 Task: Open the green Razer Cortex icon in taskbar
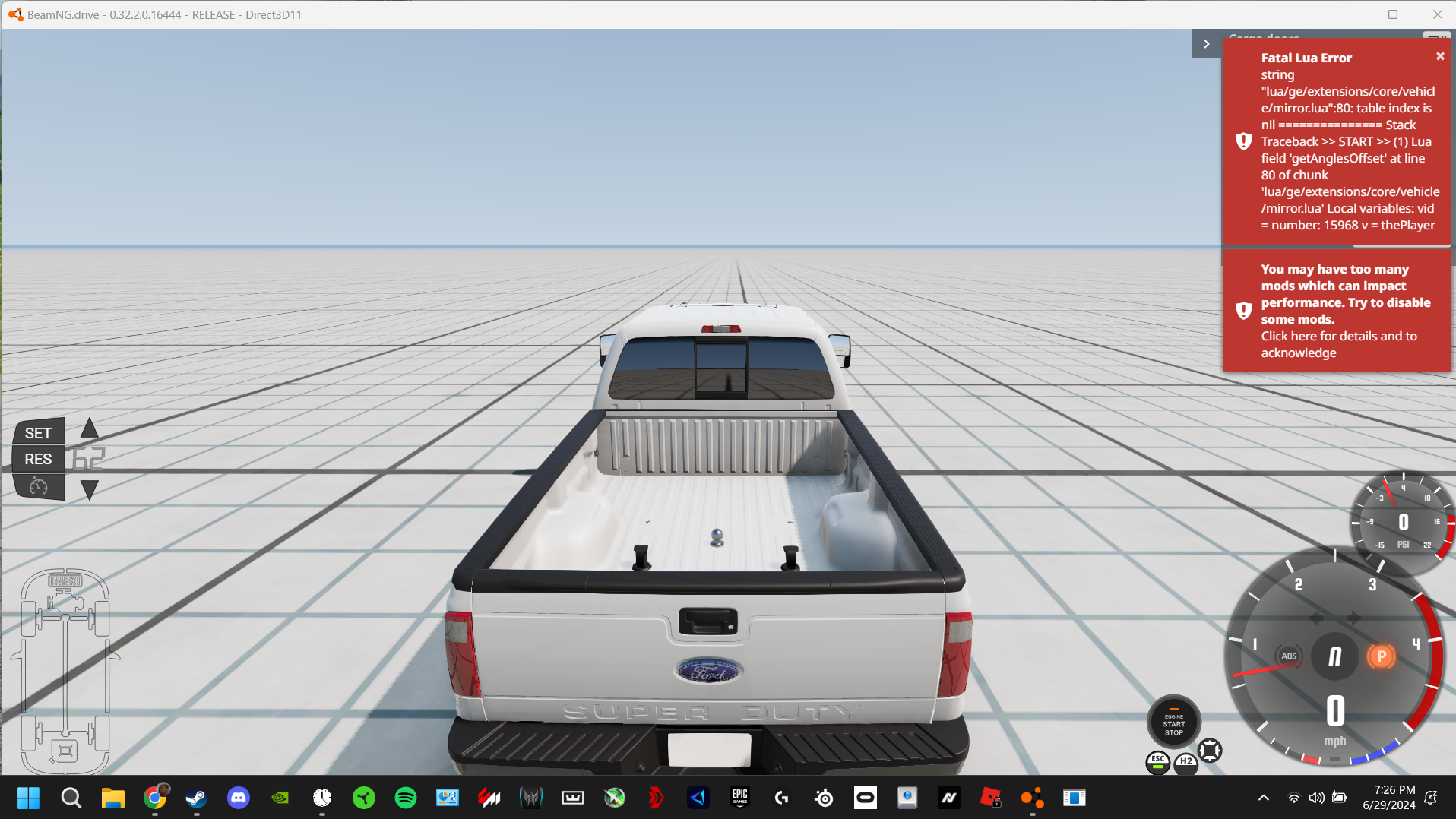(x=364, y=798)
